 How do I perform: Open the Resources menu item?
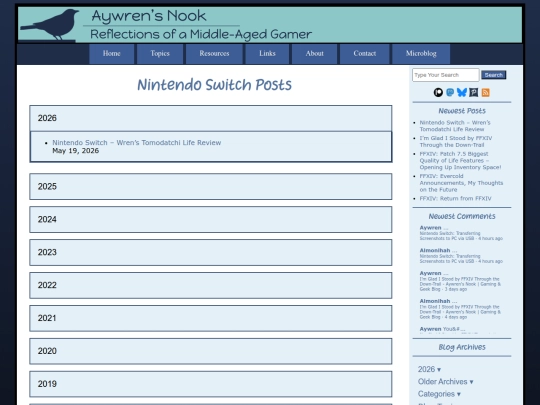pos(214,54)
